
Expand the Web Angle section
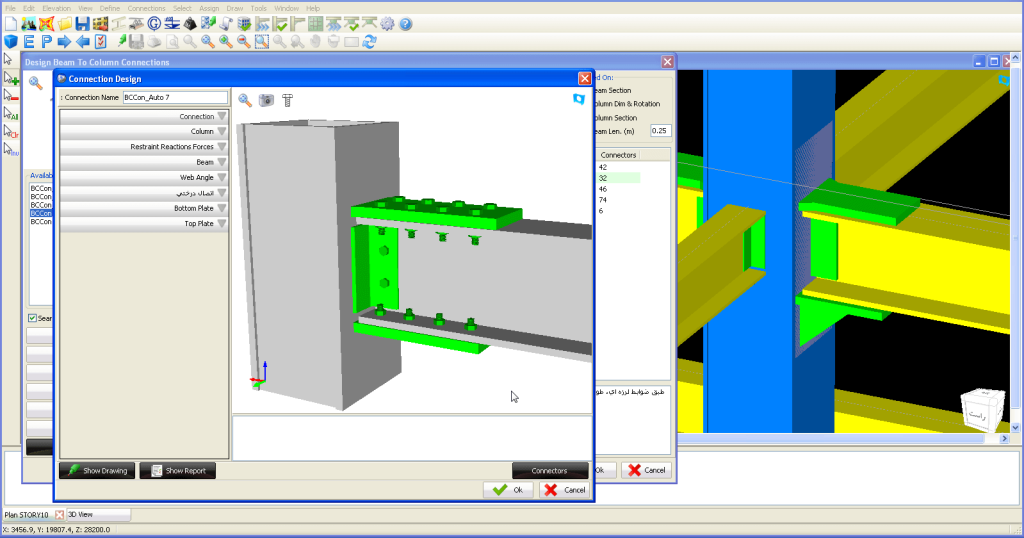click(x=144, y=177)
